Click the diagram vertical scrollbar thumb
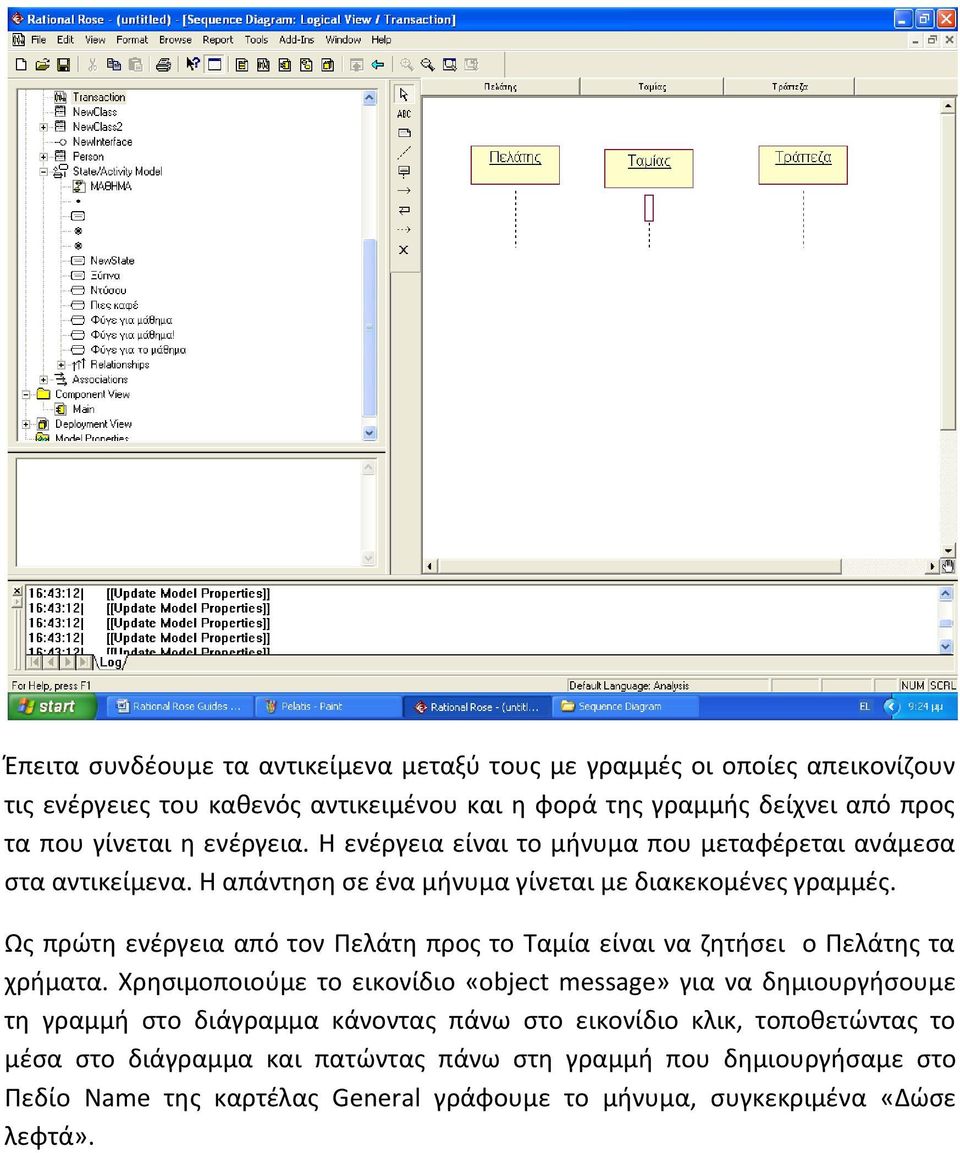The image size is (960, 1153). [x=948, y=272]
